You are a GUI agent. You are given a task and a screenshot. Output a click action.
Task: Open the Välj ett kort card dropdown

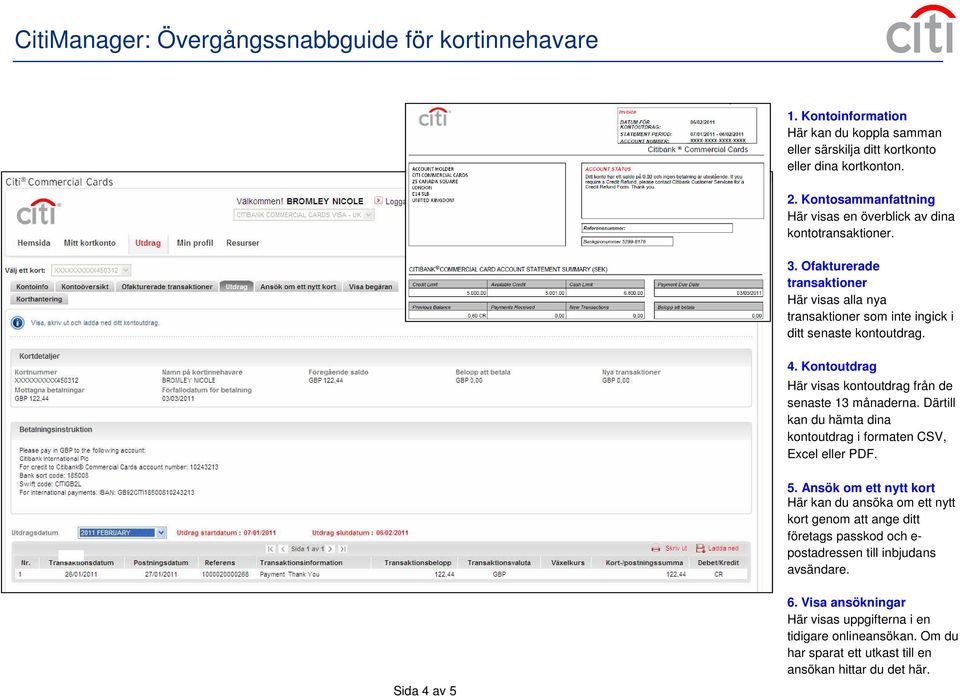click(x=91, y=270)
